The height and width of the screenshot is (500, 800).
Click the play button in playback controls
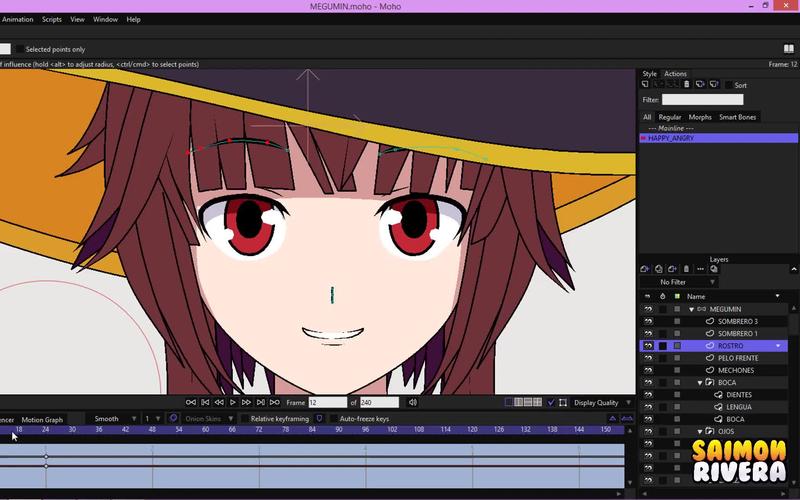233,402
